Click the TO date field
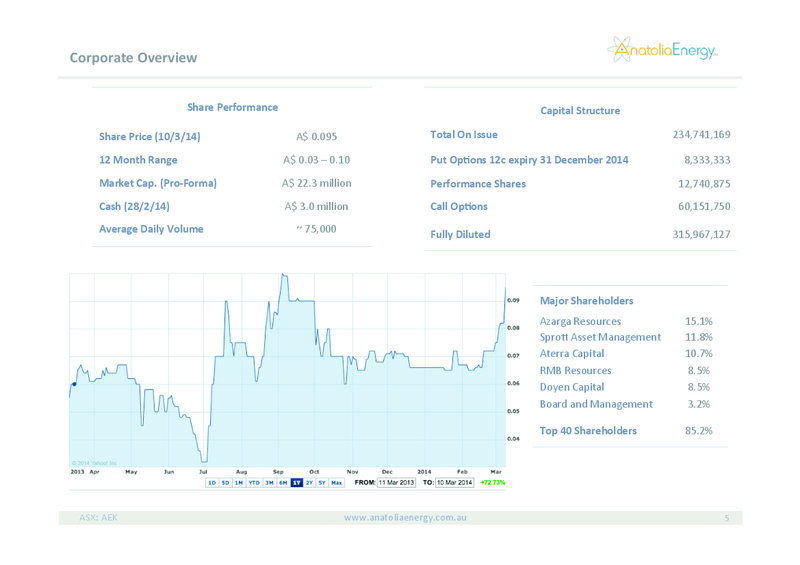The width and height of the screenshot is (800, 565). pos(455,483)
